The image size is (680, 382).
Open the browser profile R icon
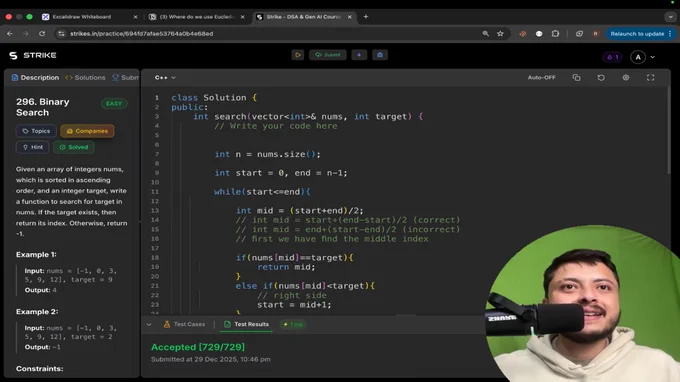pyautogui.click(x=595, y=33)
